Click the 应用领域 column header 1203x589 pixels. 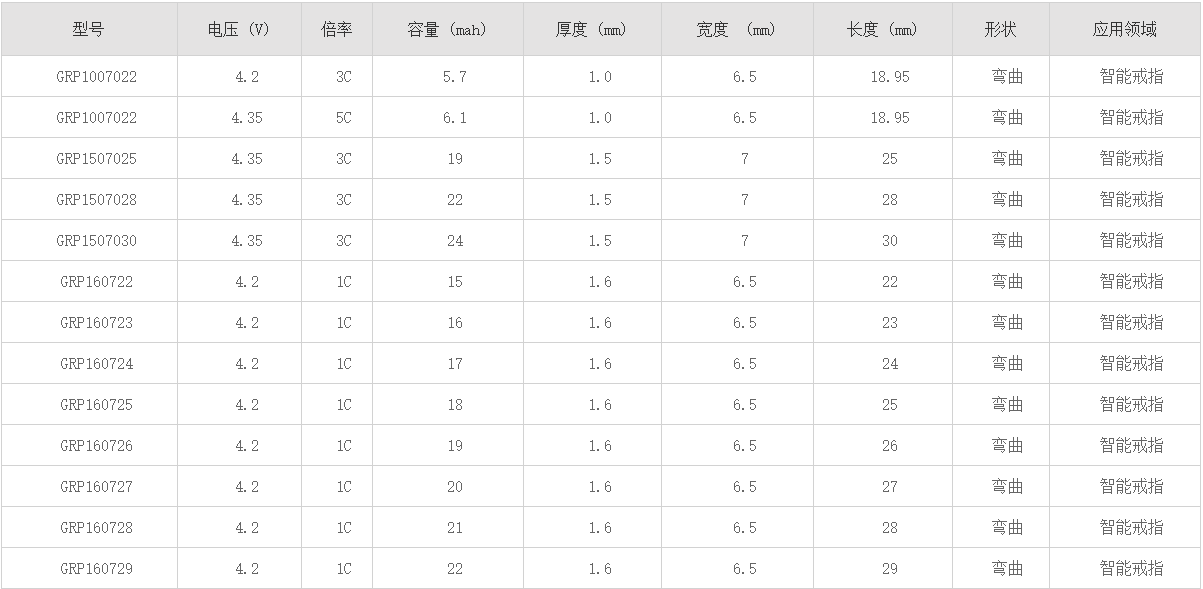coord(1125,29)
